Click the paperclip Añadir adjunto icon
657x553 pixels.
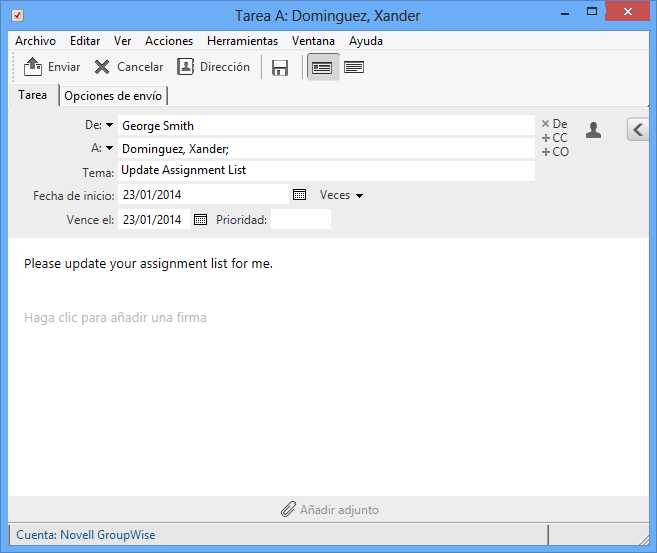click(288, 509)
